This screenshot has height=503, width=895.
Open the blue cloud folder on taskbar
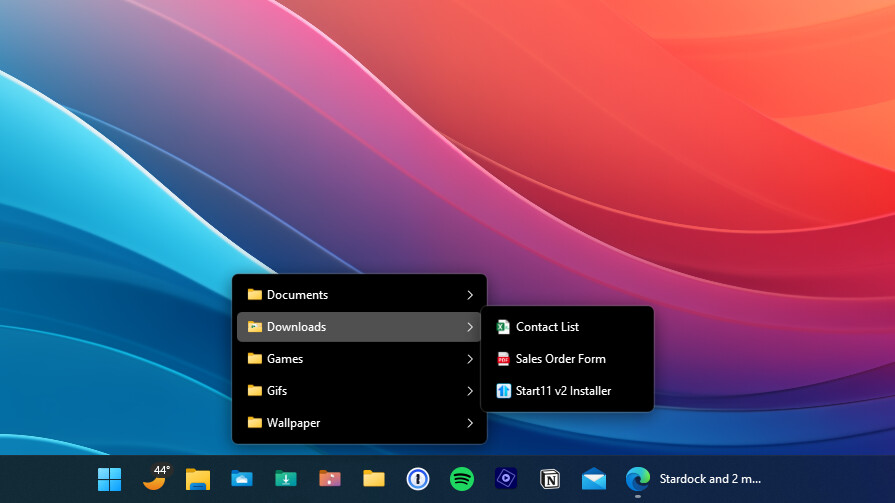click(x=241, y=479)
